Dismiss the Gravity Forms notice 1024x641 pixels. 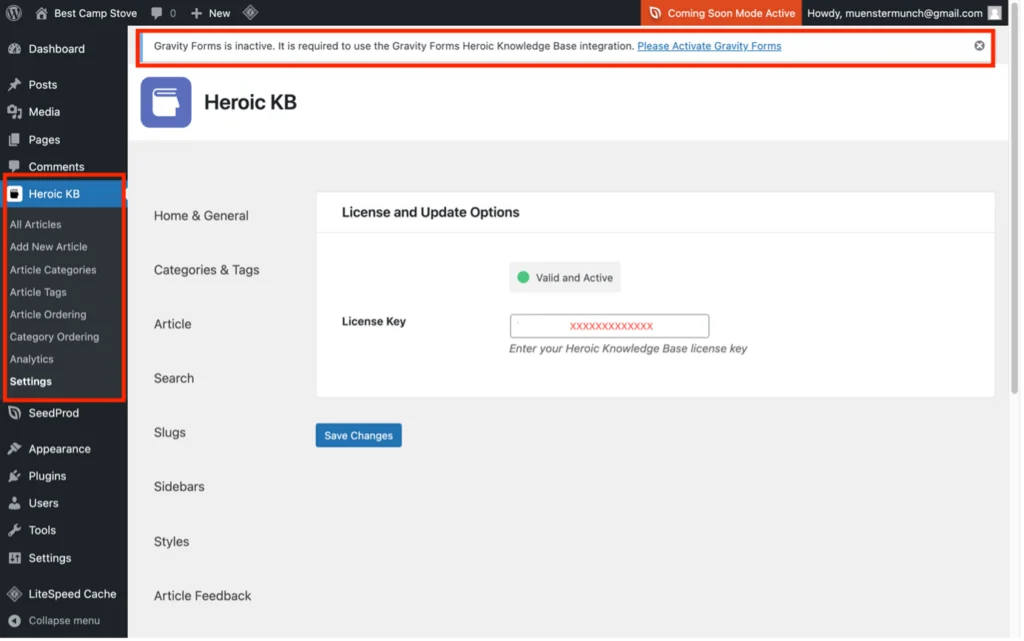click(x=979, y=46)
